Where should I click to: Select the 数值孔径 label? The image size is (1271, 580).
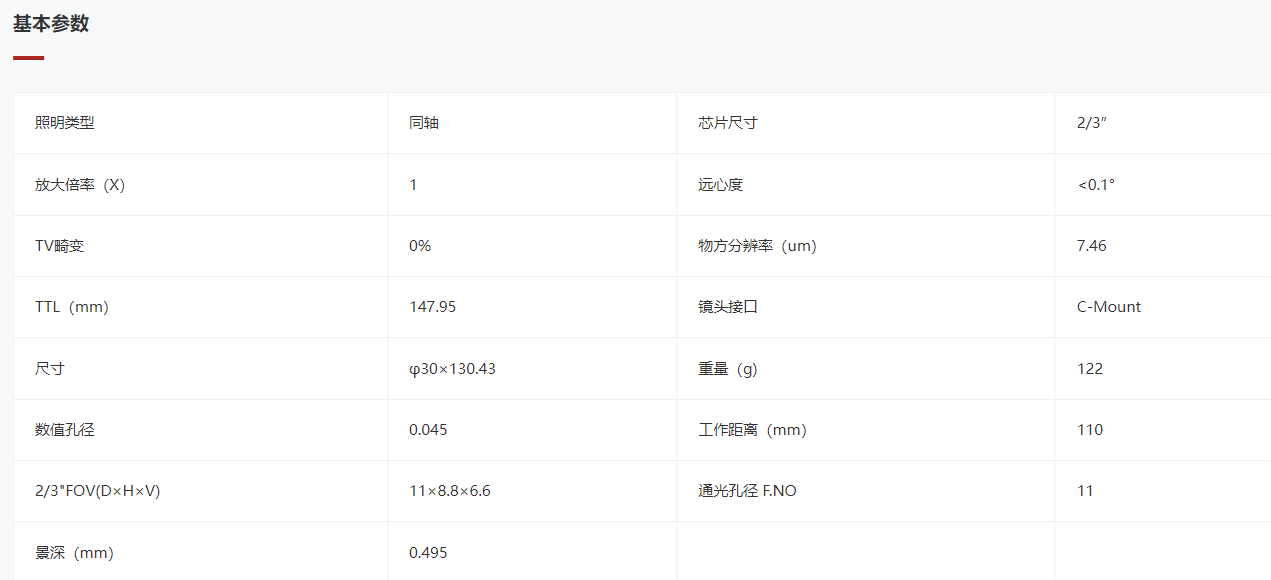tap(65, 430)
